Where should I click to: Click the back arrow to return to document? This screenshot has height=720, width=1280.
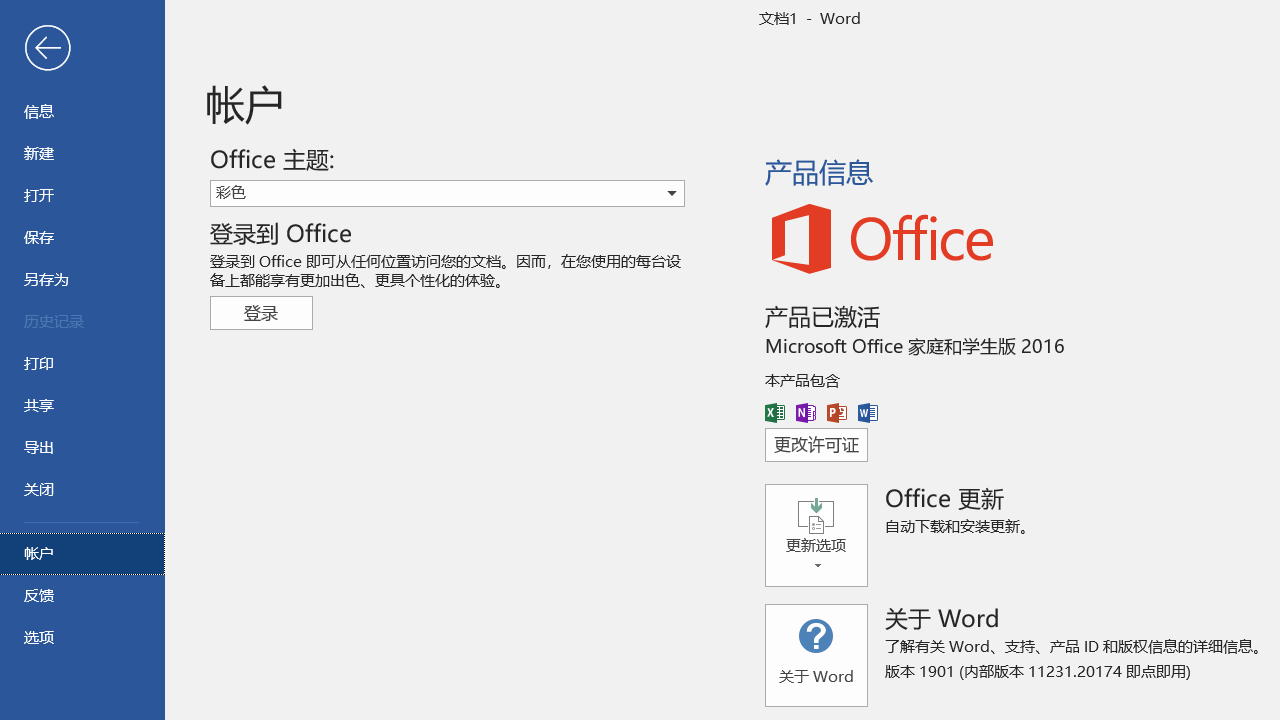[x=47, y=48]
